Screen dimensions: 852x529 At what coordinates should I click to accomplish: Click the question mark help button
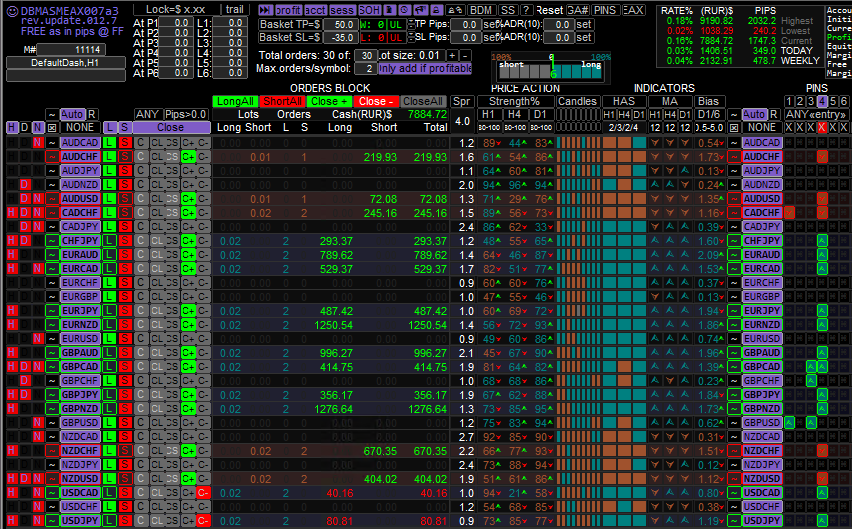click(x=527, y=10)
